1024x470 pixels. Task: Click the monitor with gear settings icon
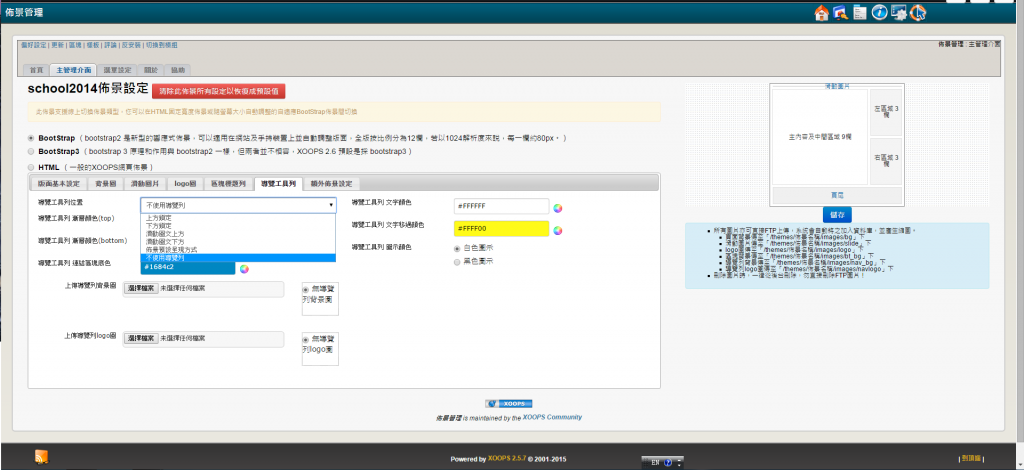coord(899,12)
